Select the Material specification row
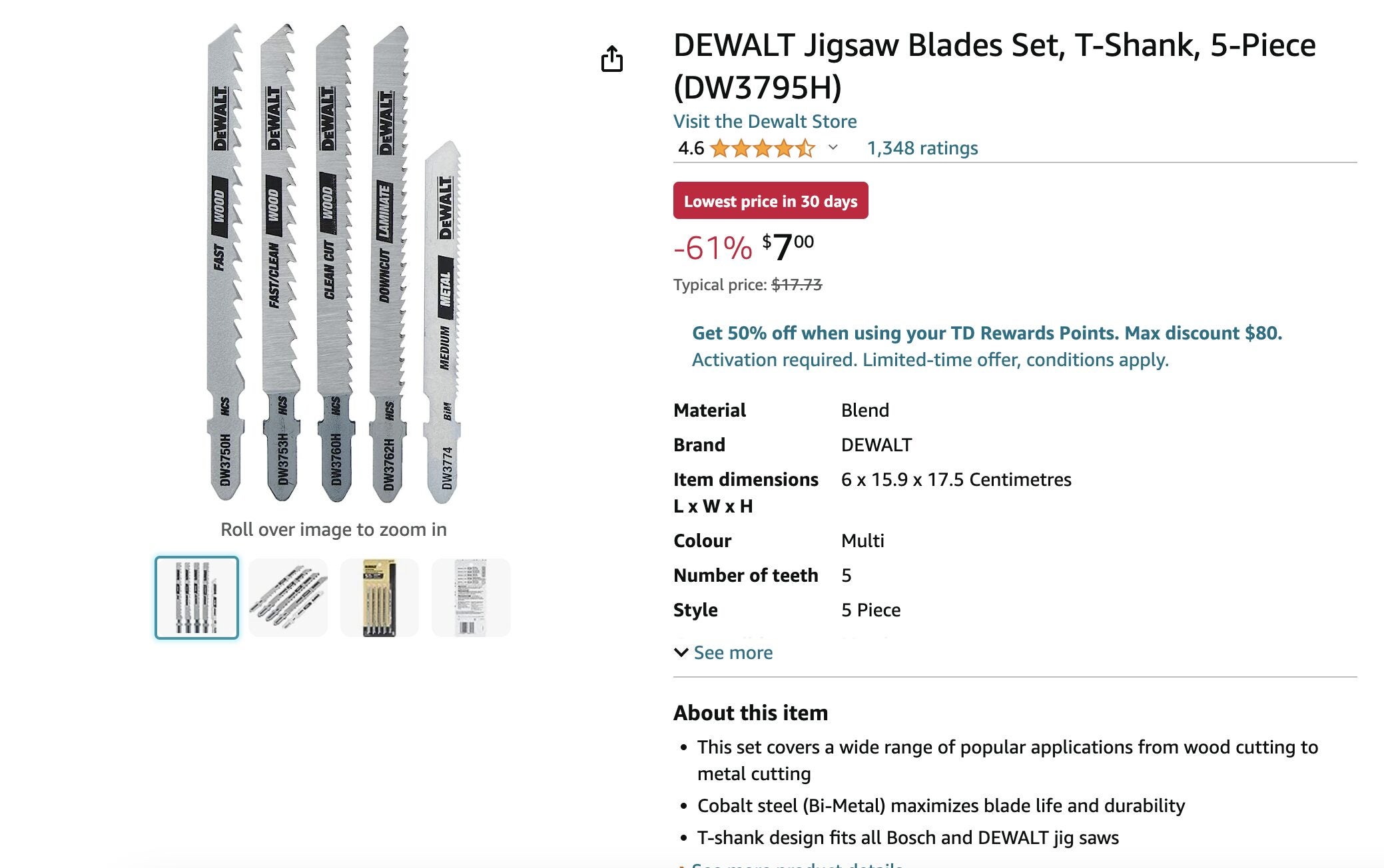The height and width of the screenshot is (868, 1384). 709,410
